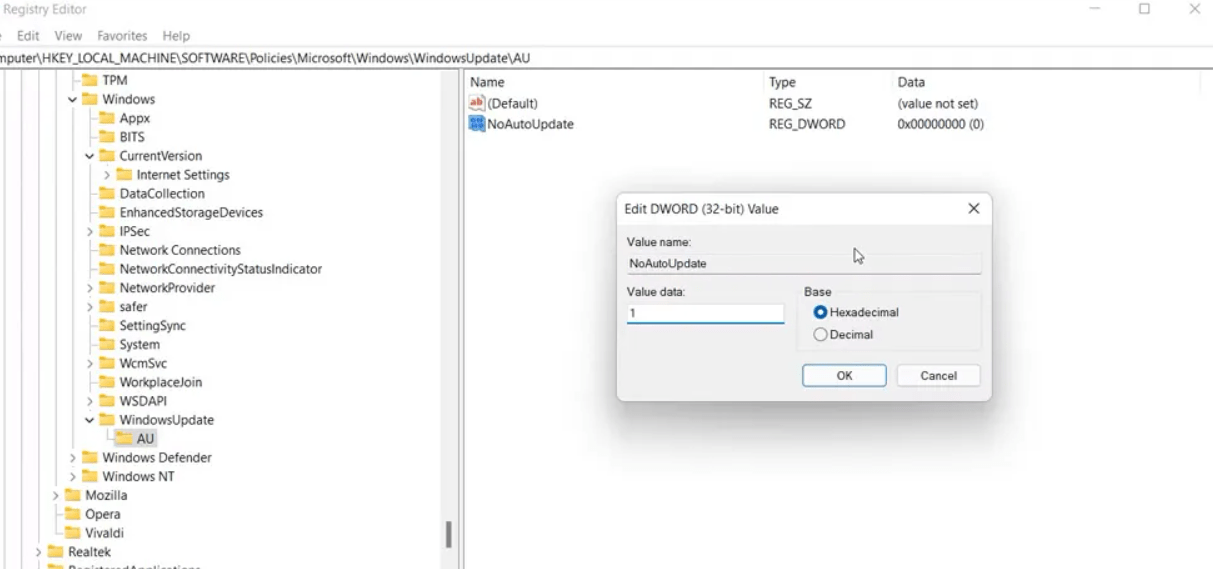The height and width of the screenshot is (569, 1213).
Task: Click the Value data input field
Action: [705, 314]
